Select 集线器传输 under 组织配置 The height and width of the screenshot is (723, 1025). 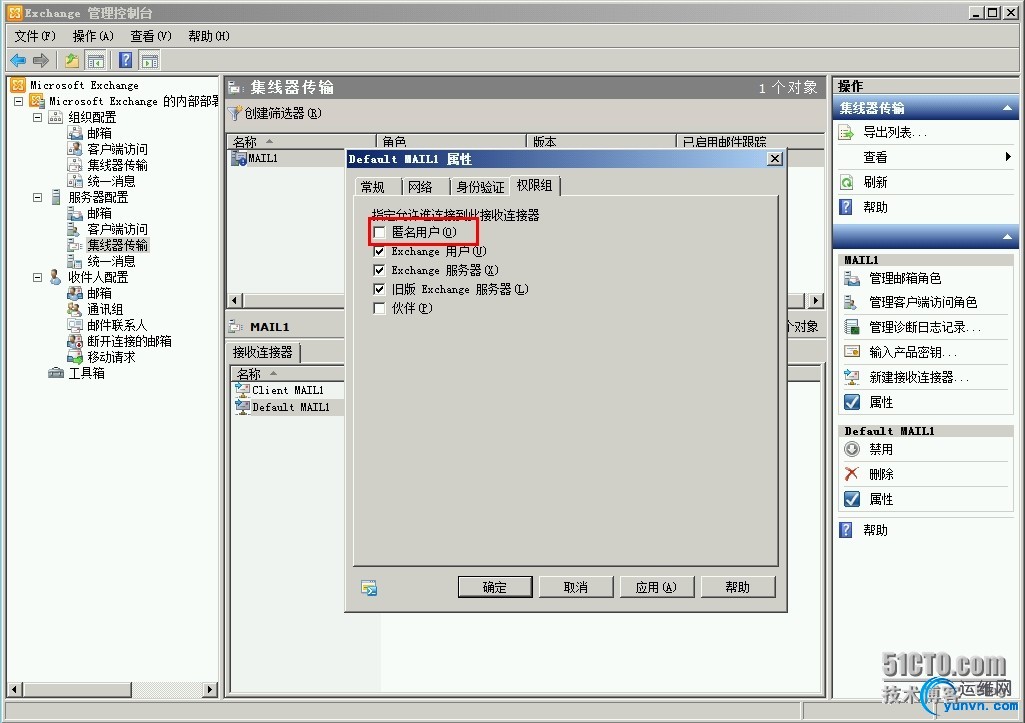coord(118,165)
